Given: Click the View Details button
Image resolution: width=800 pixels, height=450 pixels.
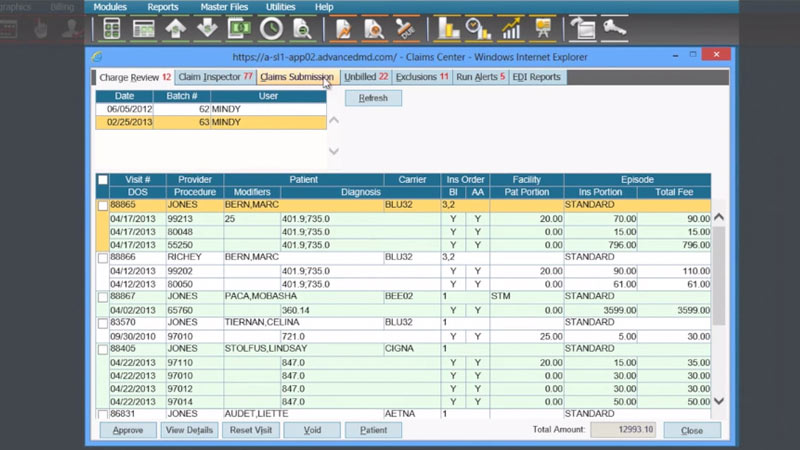Looking at the screenshot, I should pyautogui.click(x=189, y=430).
